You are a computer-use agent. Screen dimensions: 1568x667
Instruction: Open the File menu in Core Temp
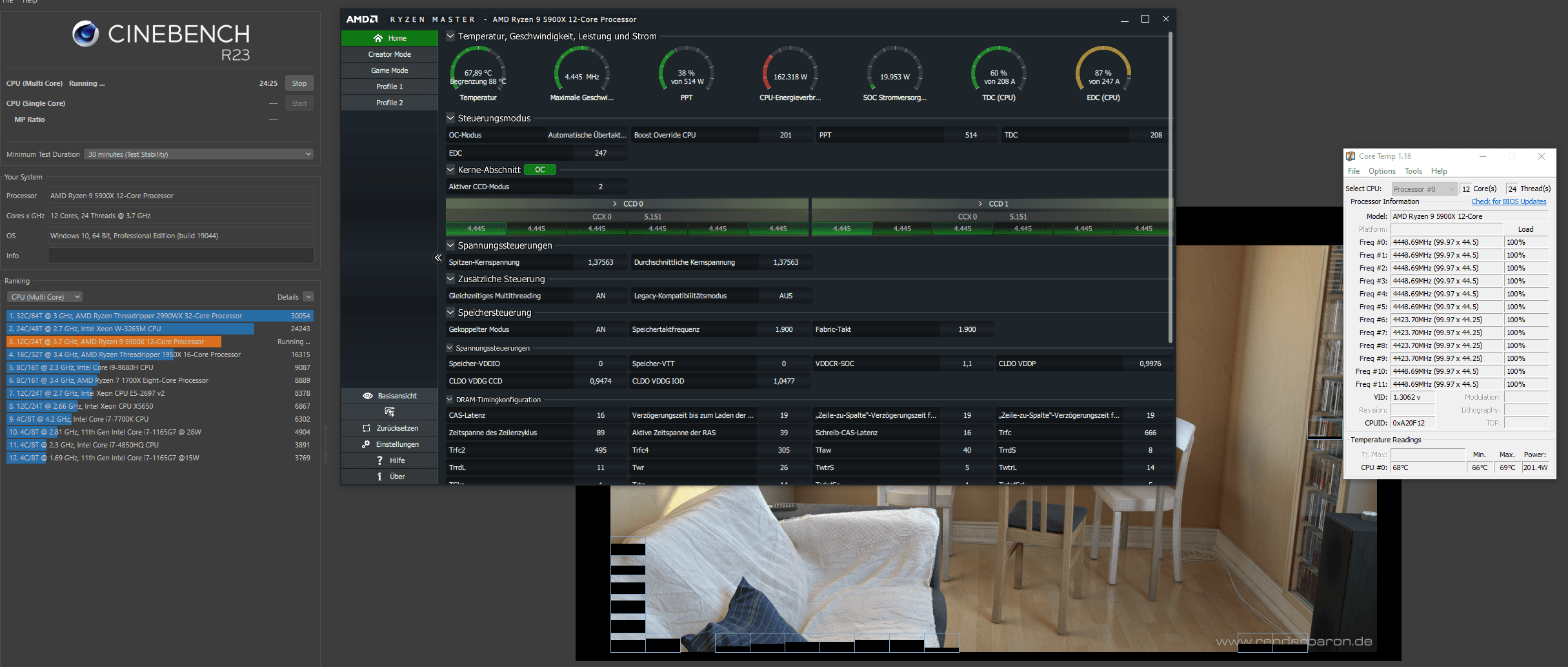coord(1354,171)
